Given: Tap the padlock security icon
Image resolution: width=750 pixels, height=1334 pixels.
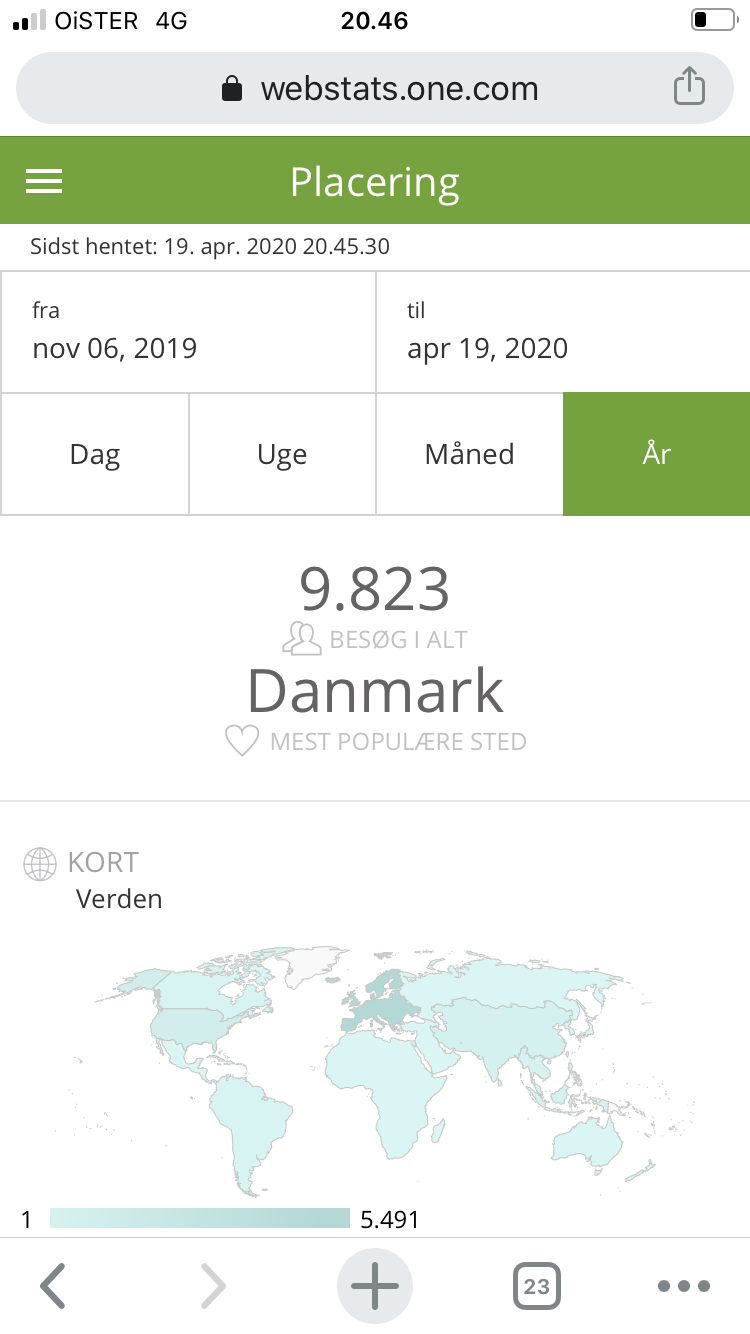Looking at the screenshot, I should (x=232, y=89).
